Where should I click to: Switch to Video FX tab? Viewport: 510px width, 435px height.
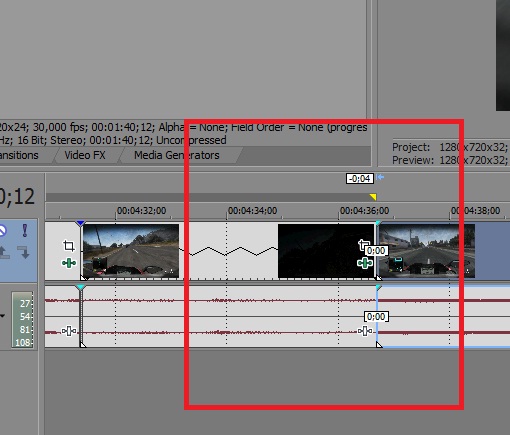[x=85, y=155]
